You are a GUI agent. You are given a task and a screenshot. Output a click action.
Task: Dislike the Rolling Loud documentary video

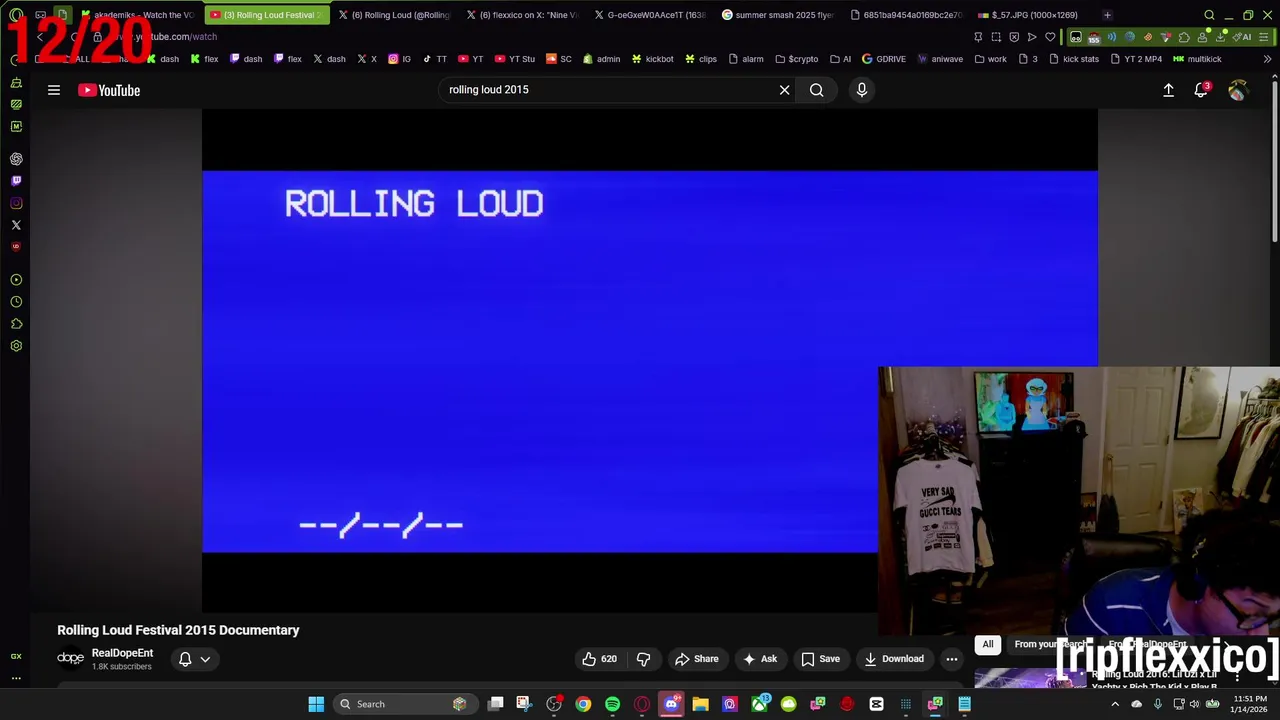[643, 659]
